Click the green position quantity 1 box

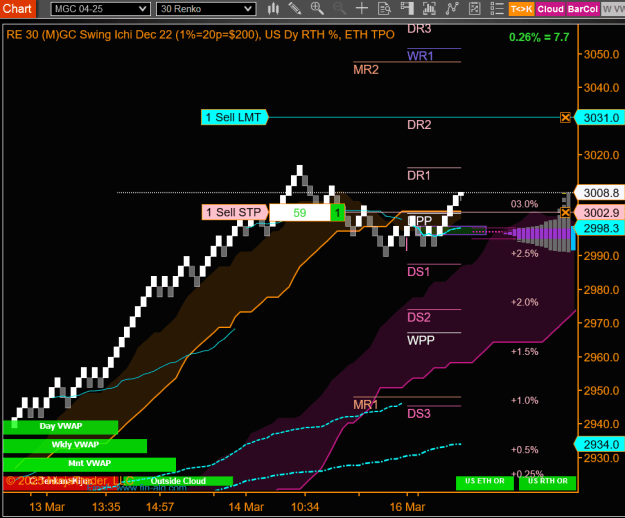337,212
